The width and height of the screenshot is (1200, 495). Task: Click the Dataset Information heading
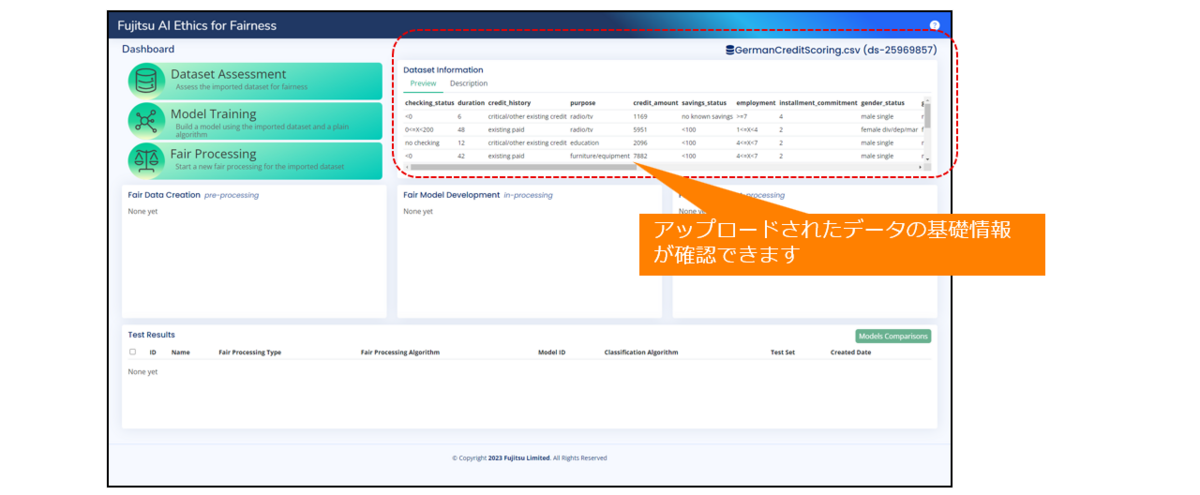[x=443, y=70]
